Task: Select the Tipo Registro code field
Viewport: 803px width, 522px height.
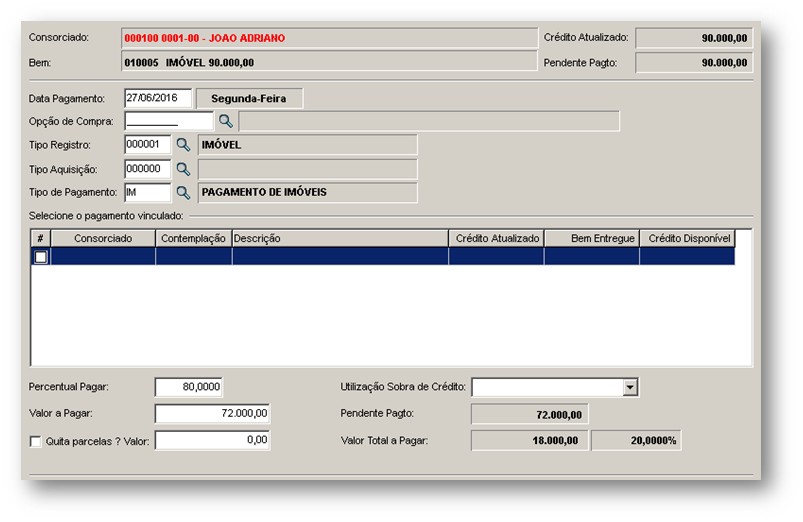Action: [x=147, y=144]
